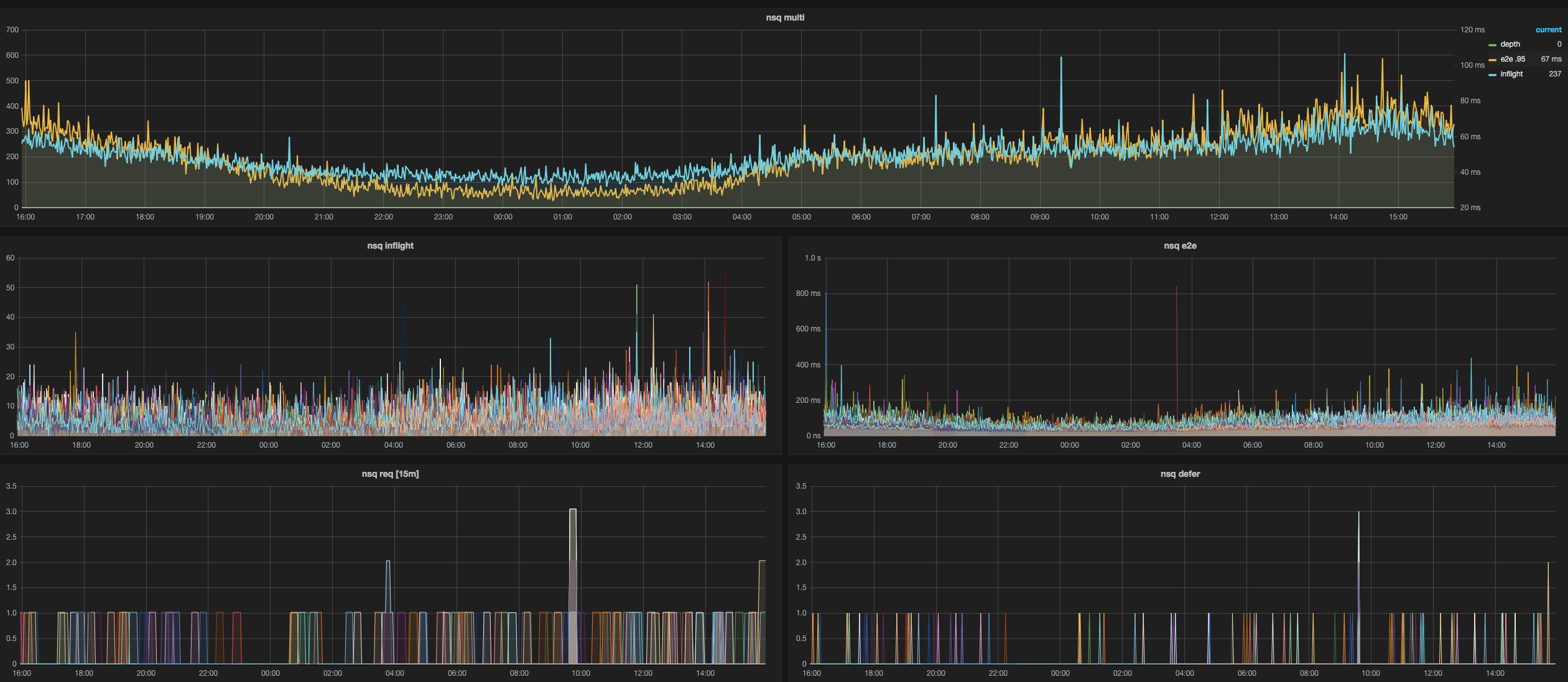Open the cyan inflight series color swatch
The width and height of the screenshot is (1568, 682).
[1492, 75]
